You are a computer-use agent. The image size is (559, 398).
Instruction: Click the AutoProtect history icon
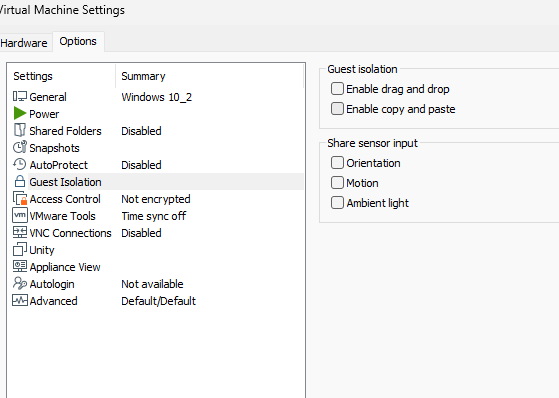[20, 164]
